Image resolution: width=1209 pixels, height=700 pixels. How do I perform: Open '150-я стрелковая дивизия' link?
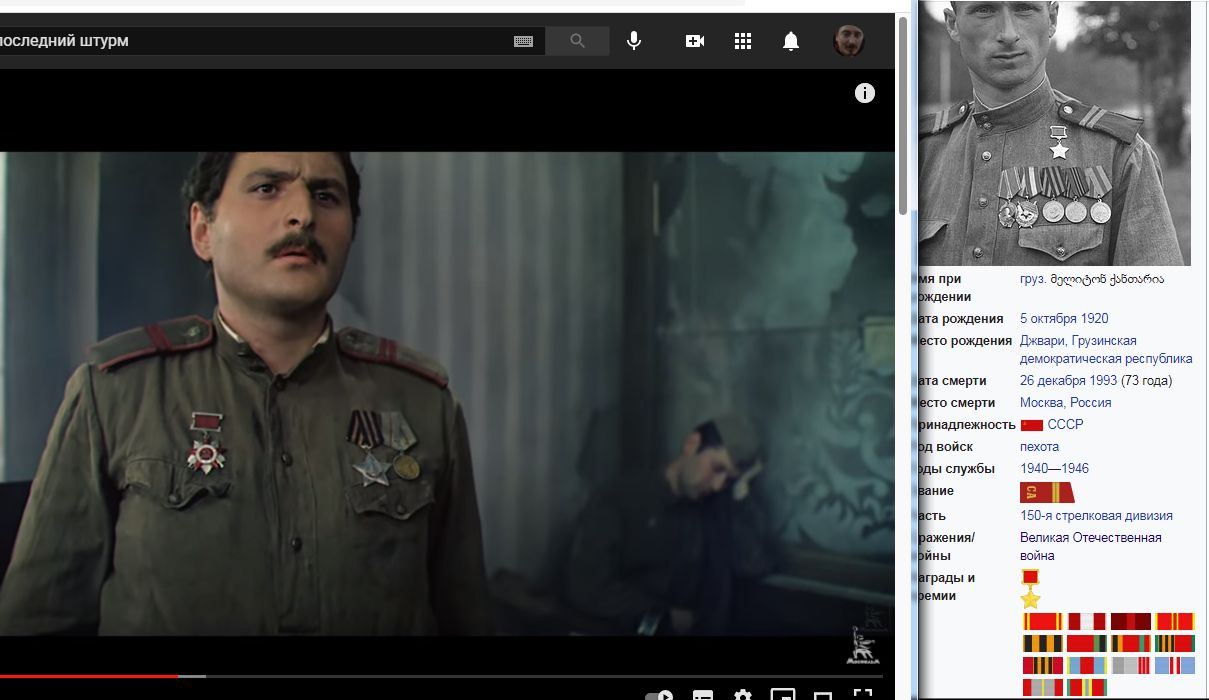1096,516
